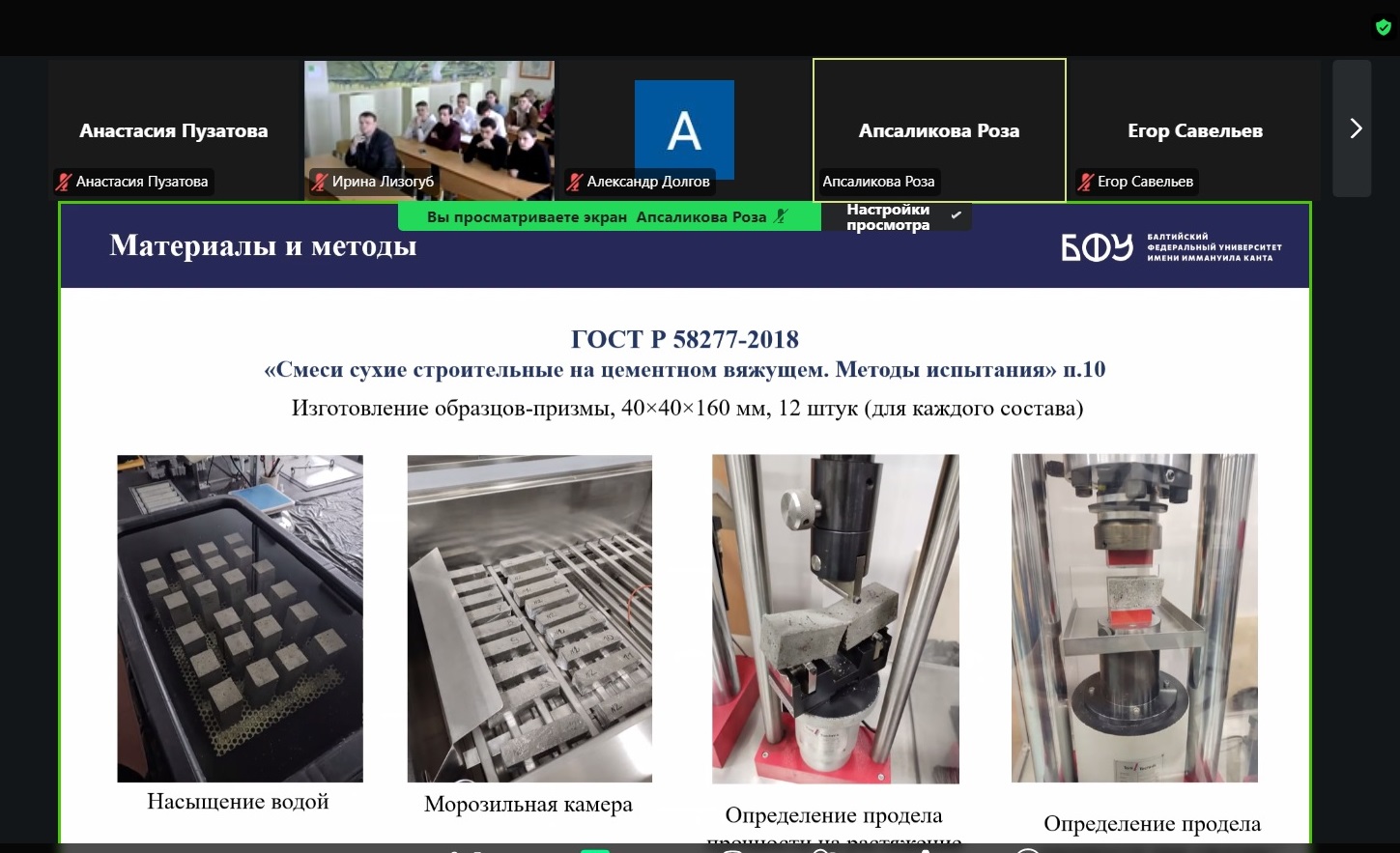Click muted mic icon beside Анастасия Пузатова label
The width and height of the screenshot is (1400, 853).
click(x=65, y=182)
